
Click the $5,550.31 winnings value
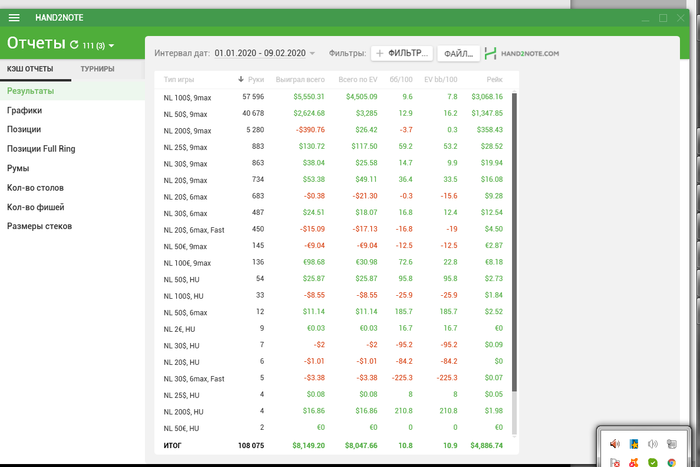(309, 96)
